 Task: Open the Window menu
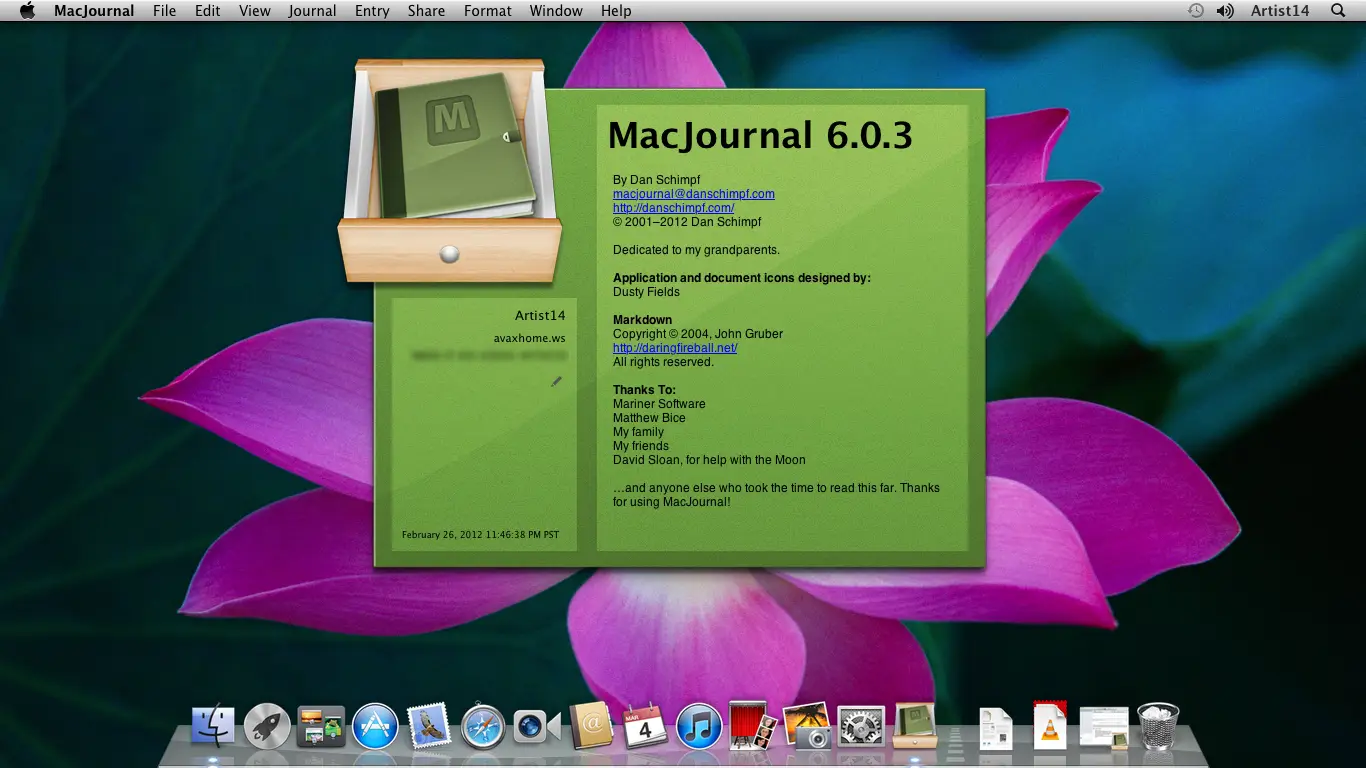click(556, 11)
